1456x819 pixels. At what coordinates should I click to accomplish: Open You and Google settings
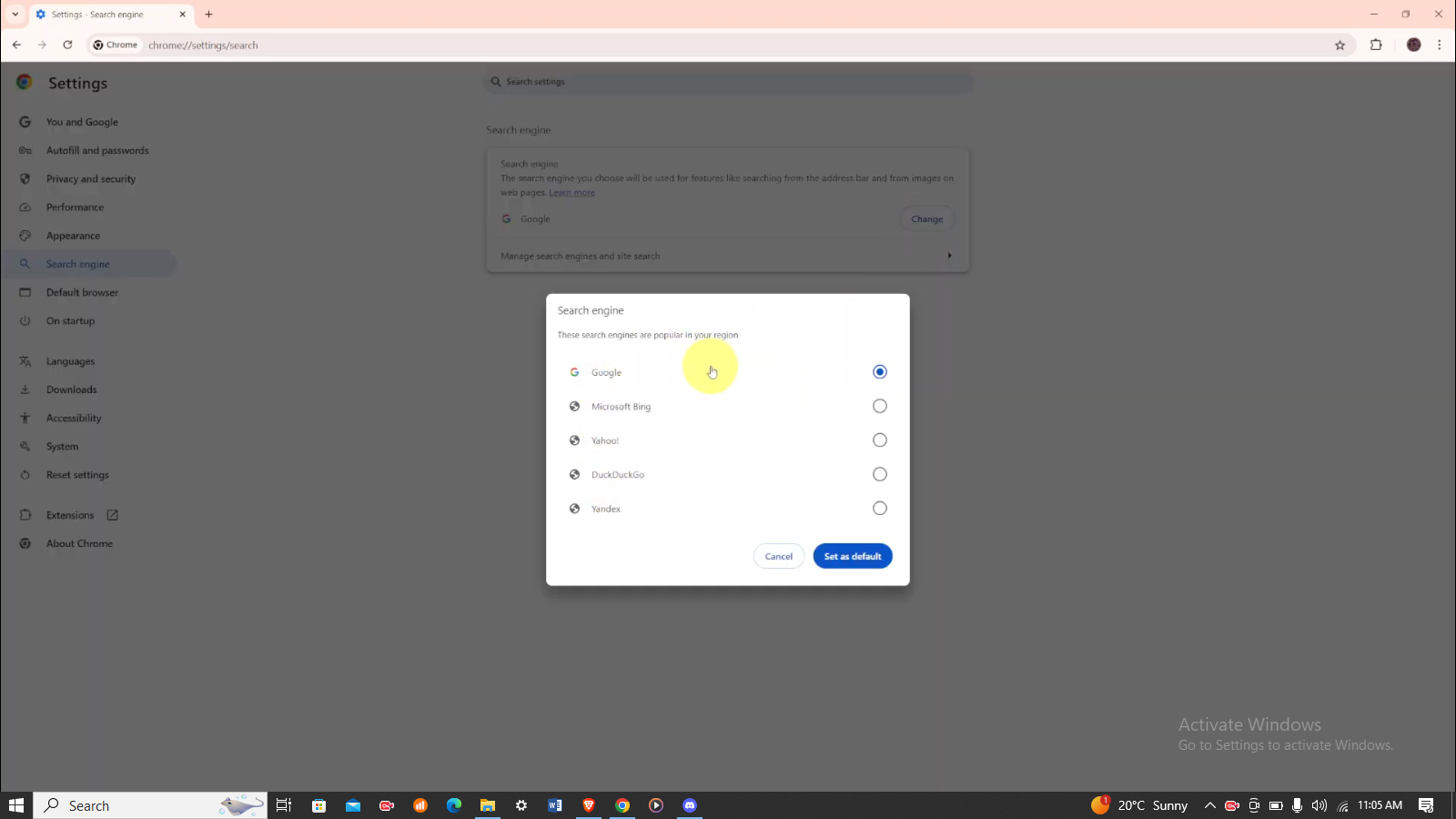point(82,122)
